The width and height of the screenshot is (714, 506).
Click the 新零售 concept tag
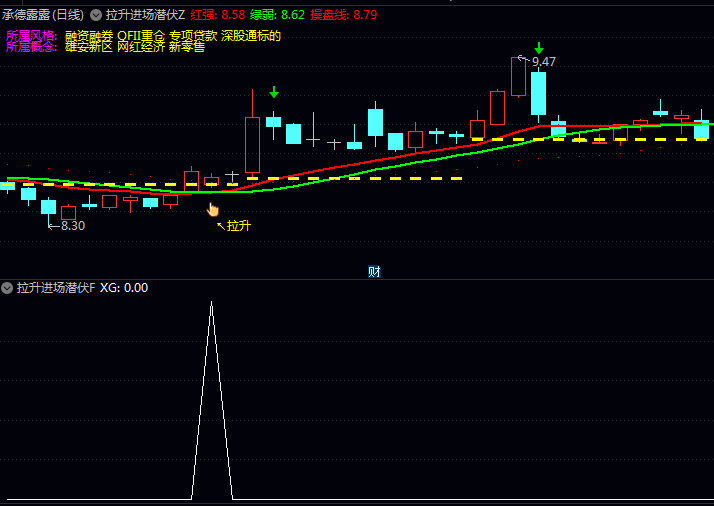[187, 47]
